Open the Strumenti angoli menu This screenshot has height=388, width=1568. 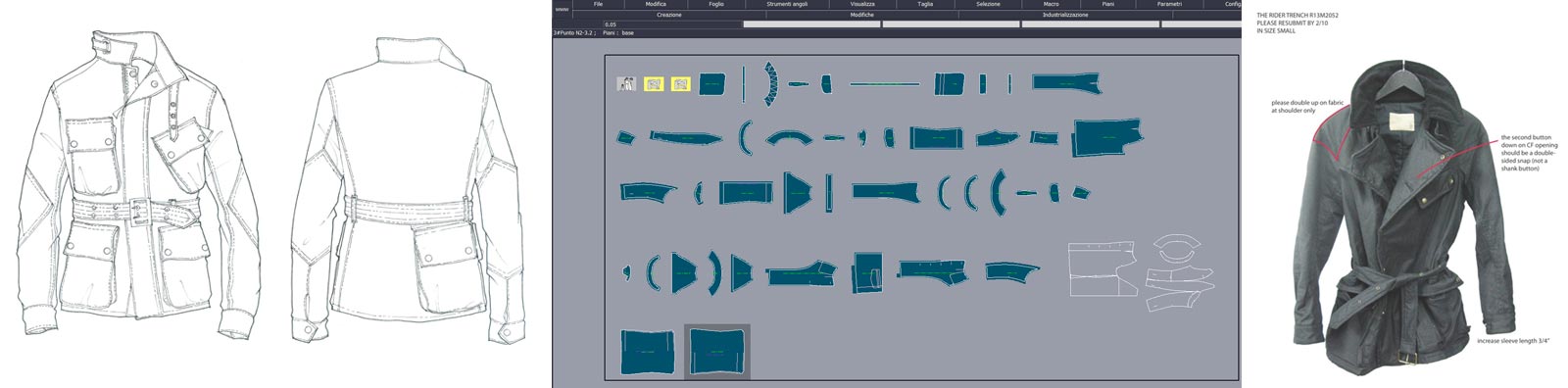(787, 4)
